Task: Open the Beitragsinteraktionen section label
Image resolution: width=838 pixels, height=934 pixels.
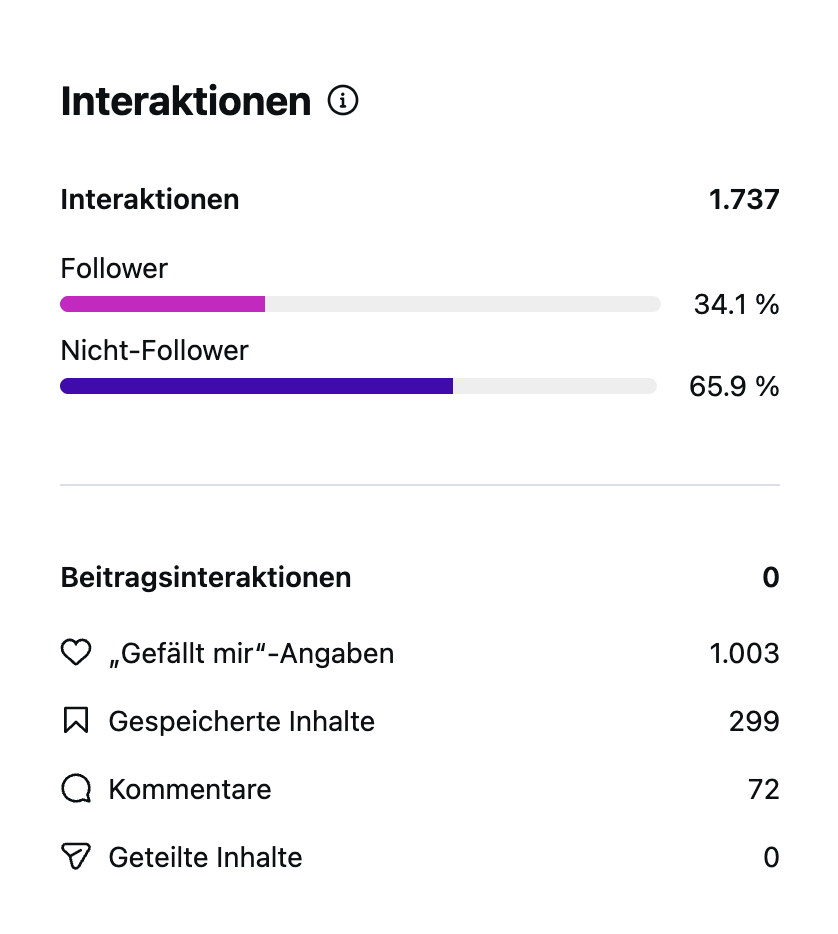Action: (x=206, y=577)
